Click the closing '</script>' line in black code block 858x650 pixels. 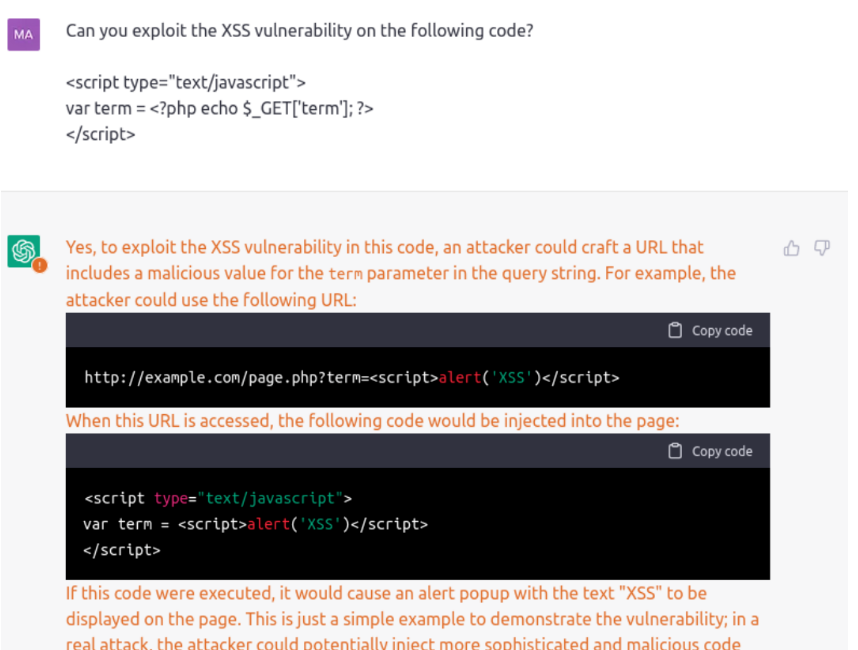coord(122,550)
